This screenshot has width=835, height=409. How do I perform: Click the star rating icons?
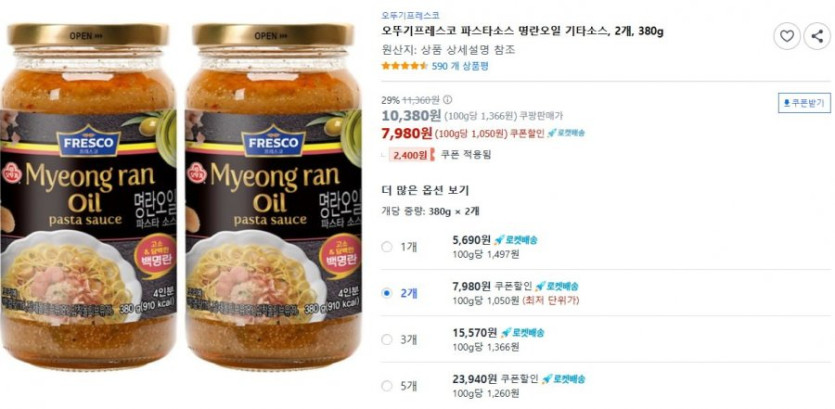pyautogui.click(x=405, y=66)
